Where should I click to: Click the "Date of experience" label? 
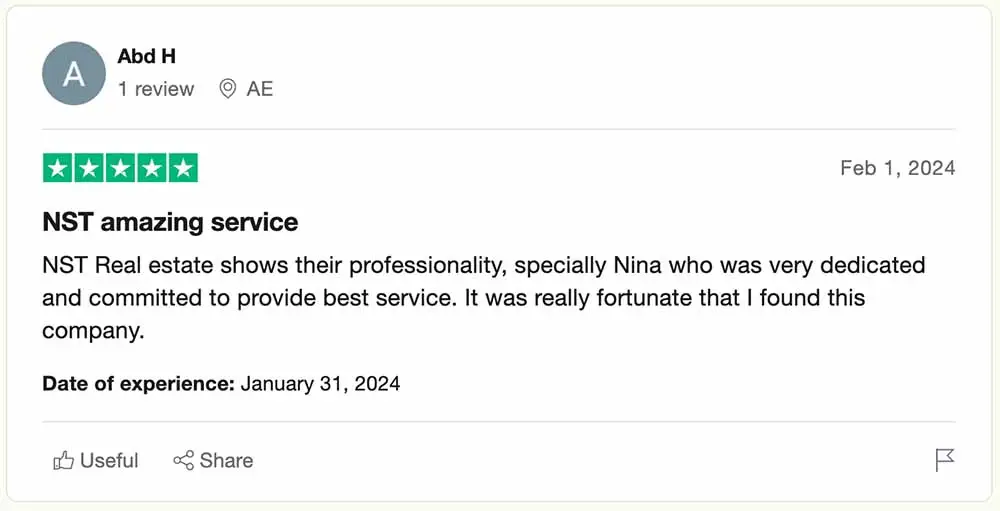point(138,383)
